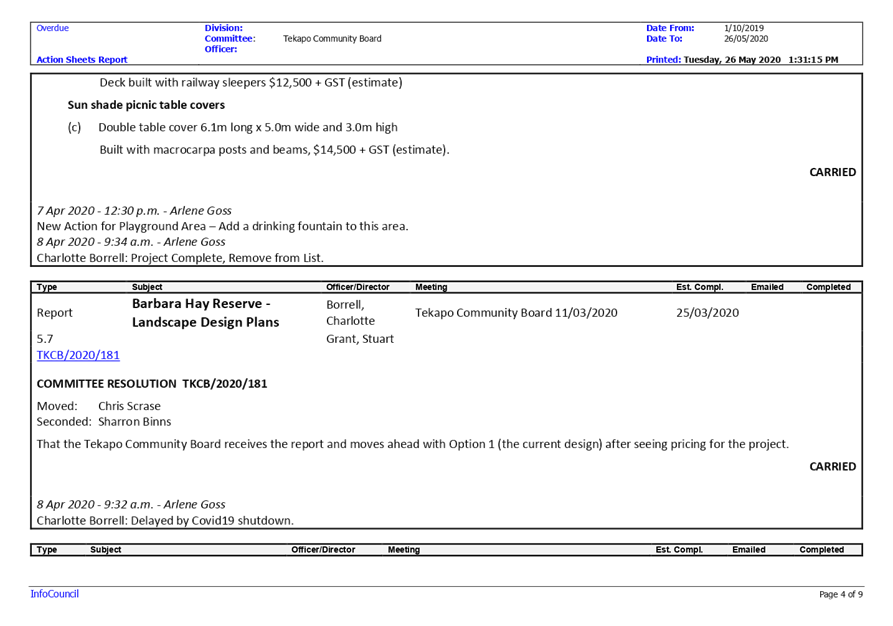Click the estimated completion date 25/03/2020
893x626 pixels.
click(707, 313)
